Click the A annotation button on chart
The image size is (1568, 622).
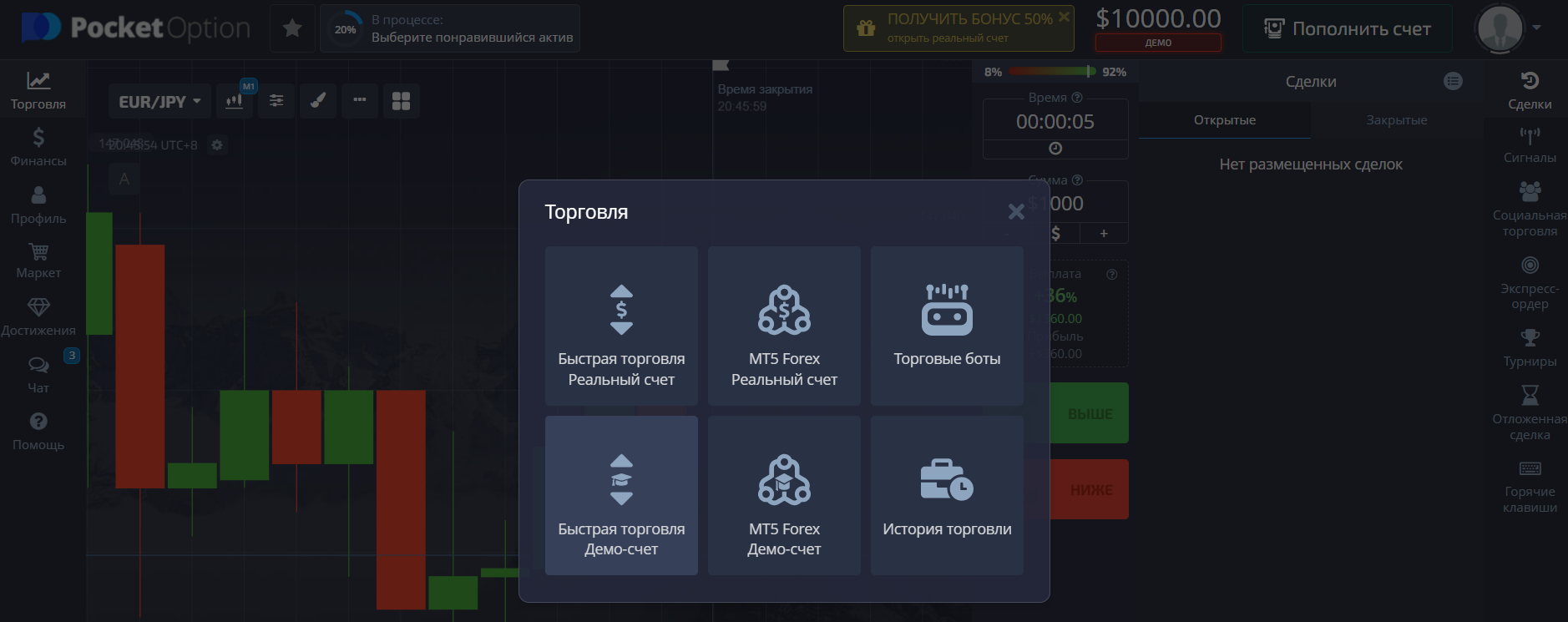[124, 179]
